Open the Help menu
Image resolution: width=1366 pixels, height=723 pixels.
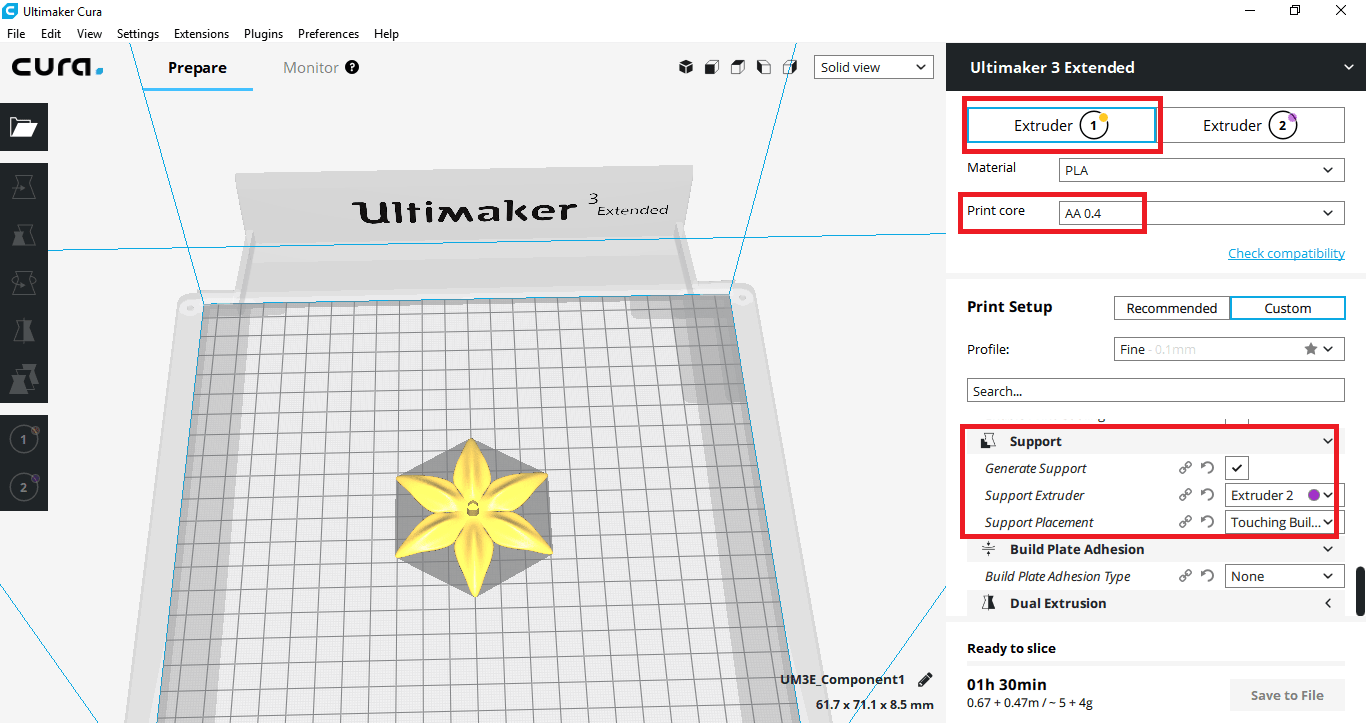tap(386, 33)
